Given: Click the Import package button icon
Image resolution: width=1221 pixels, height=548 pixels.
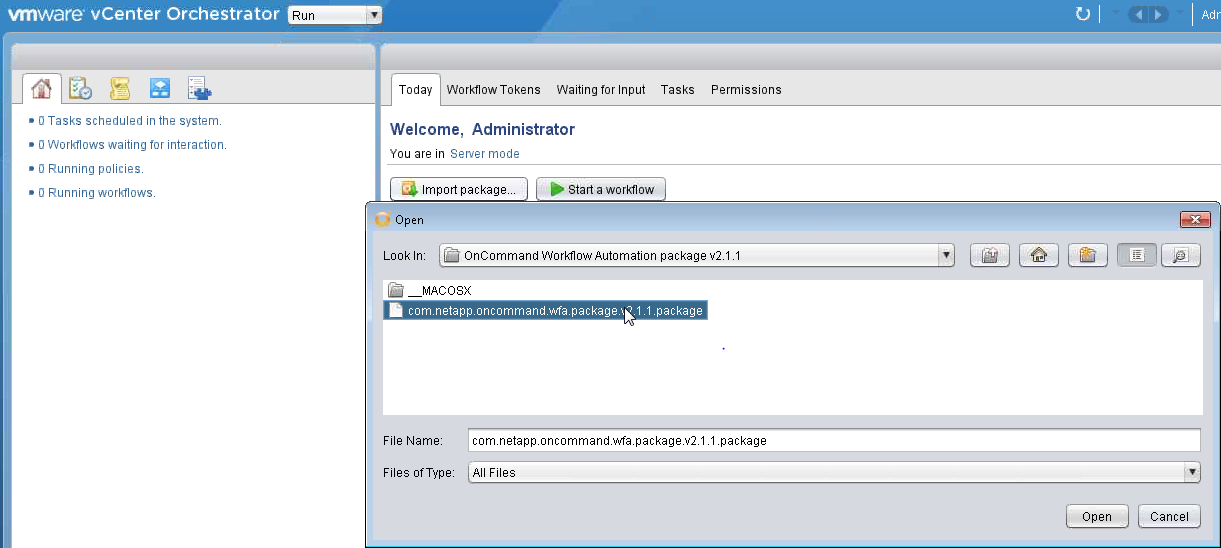Looking at the screenshot, I should [409, 189].
